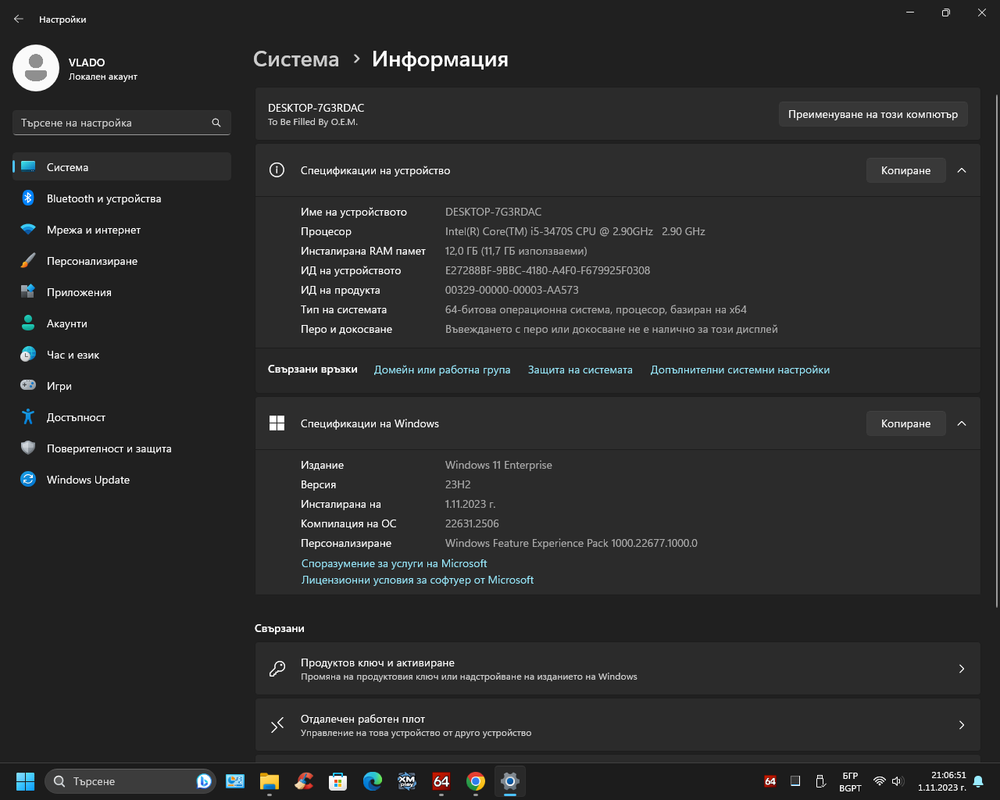
Task: Select the 12,0 ГБ RAM value
Action: coord(516,251)
